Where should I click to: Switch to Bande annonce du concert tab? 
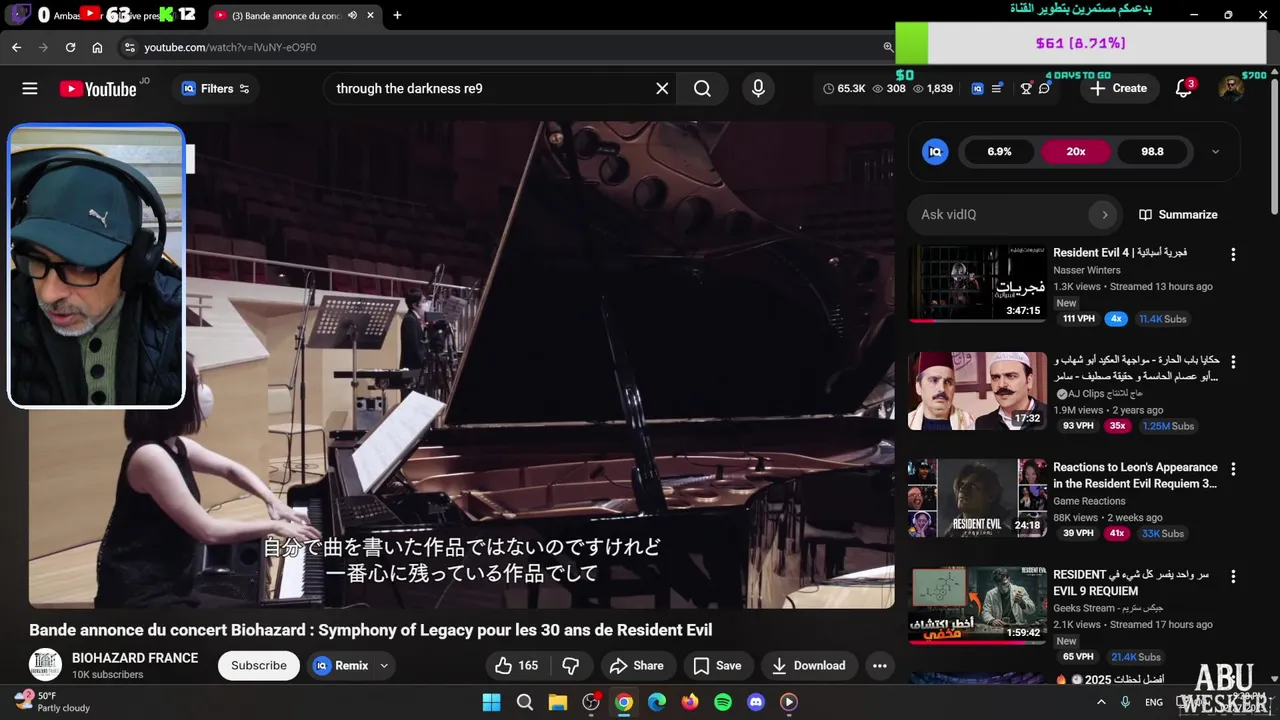click(x=295, y=15)
